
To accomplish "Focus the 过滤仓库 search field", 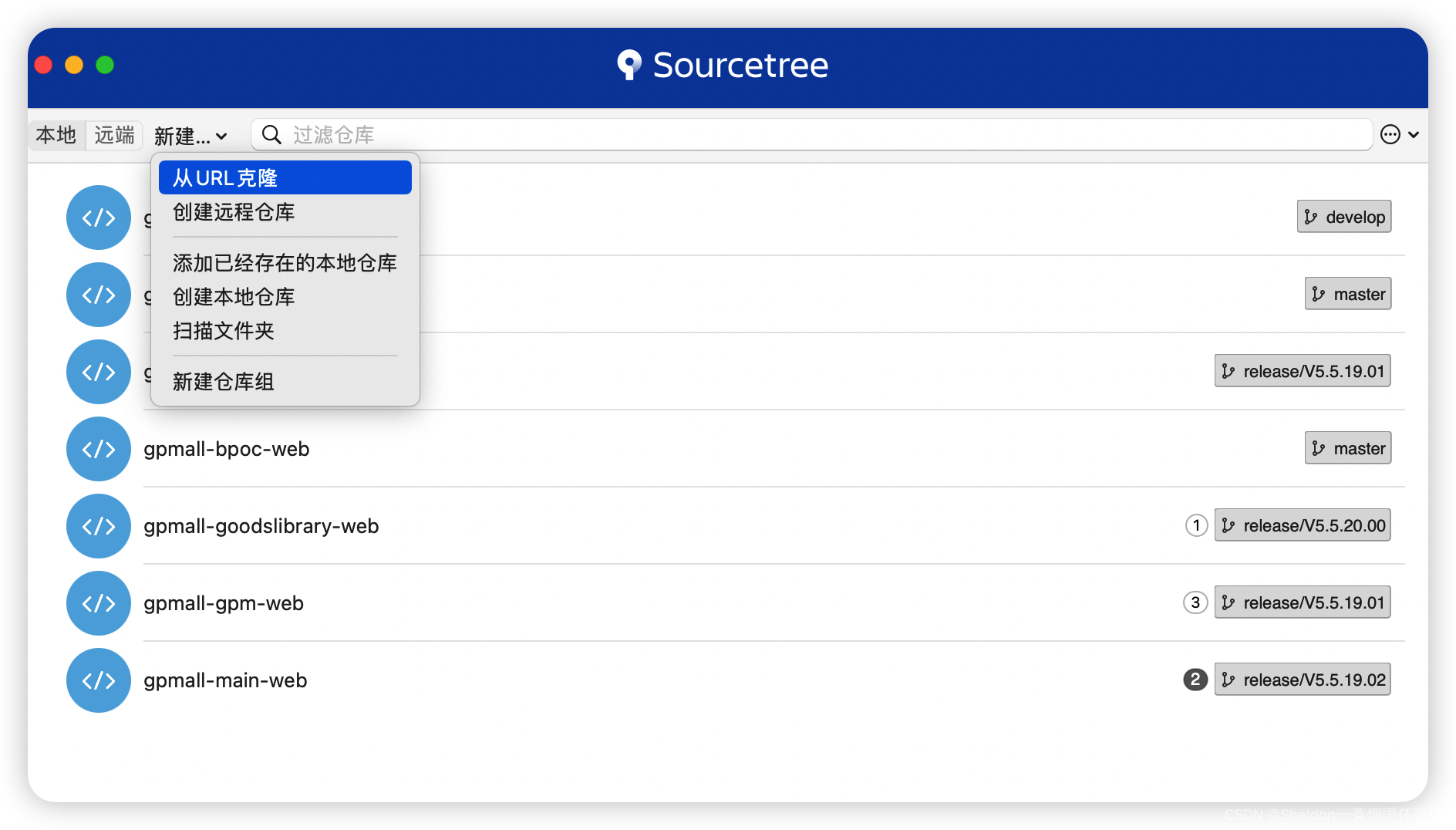I will coord(811,135).
